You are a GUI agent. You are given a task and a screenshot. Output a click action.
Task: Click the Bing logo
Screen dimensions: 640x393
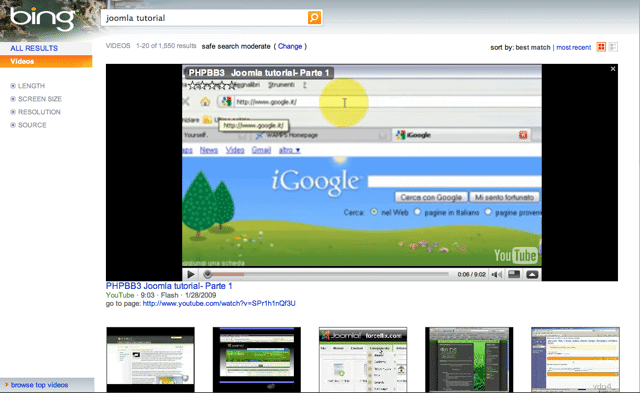(x=42, y=19)
